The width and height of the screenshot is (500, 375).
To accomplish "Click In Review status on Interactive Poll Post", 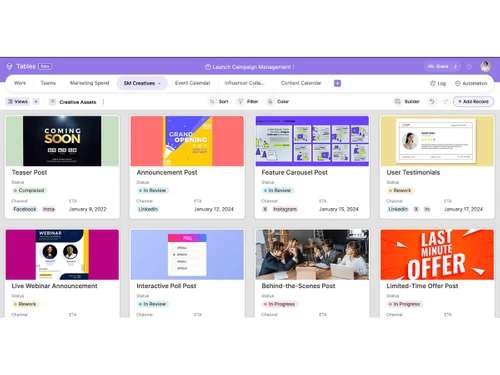I will [x=152, y=304].
